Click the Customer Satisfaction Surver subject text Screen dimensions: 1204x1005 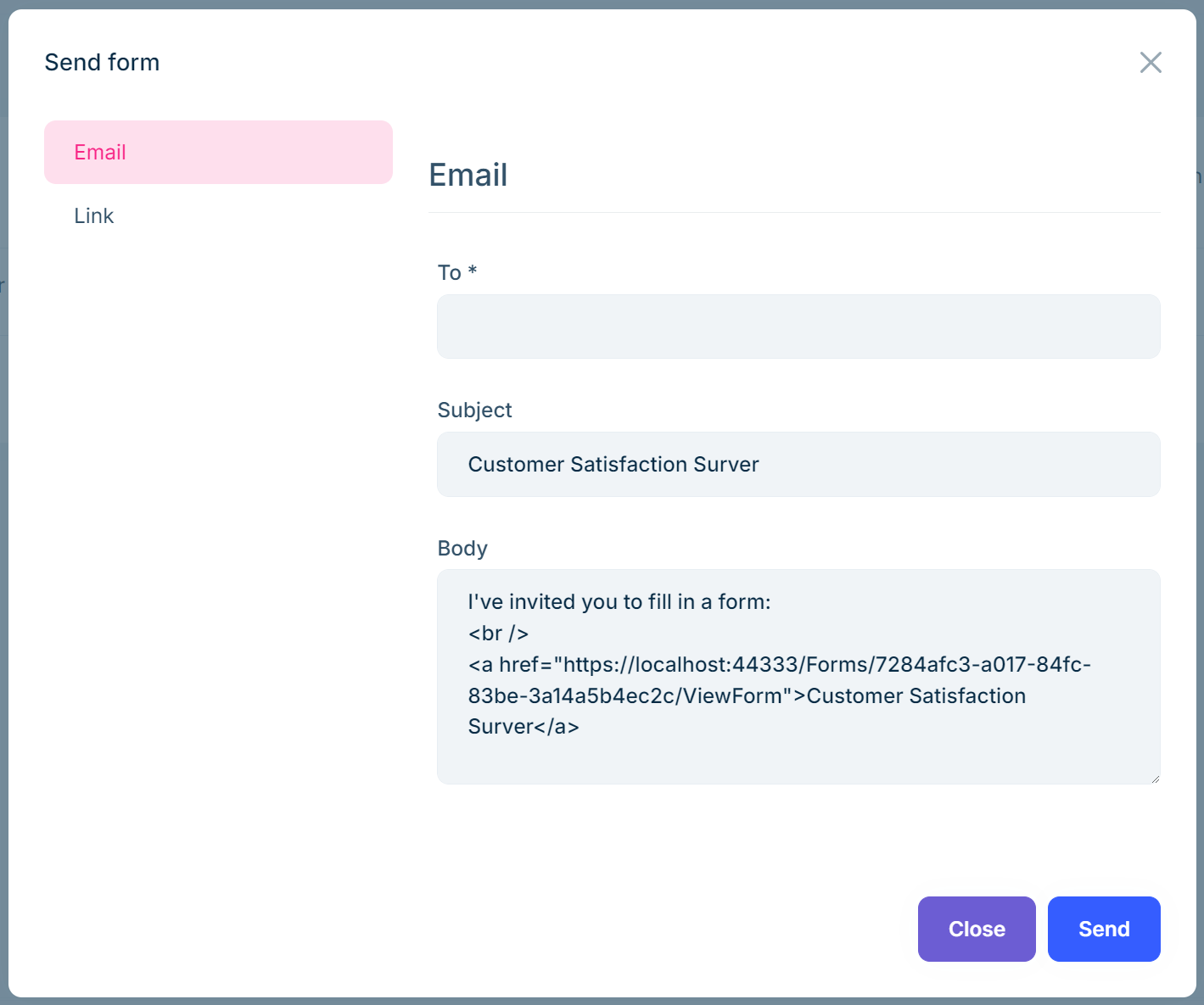(613, 464)
